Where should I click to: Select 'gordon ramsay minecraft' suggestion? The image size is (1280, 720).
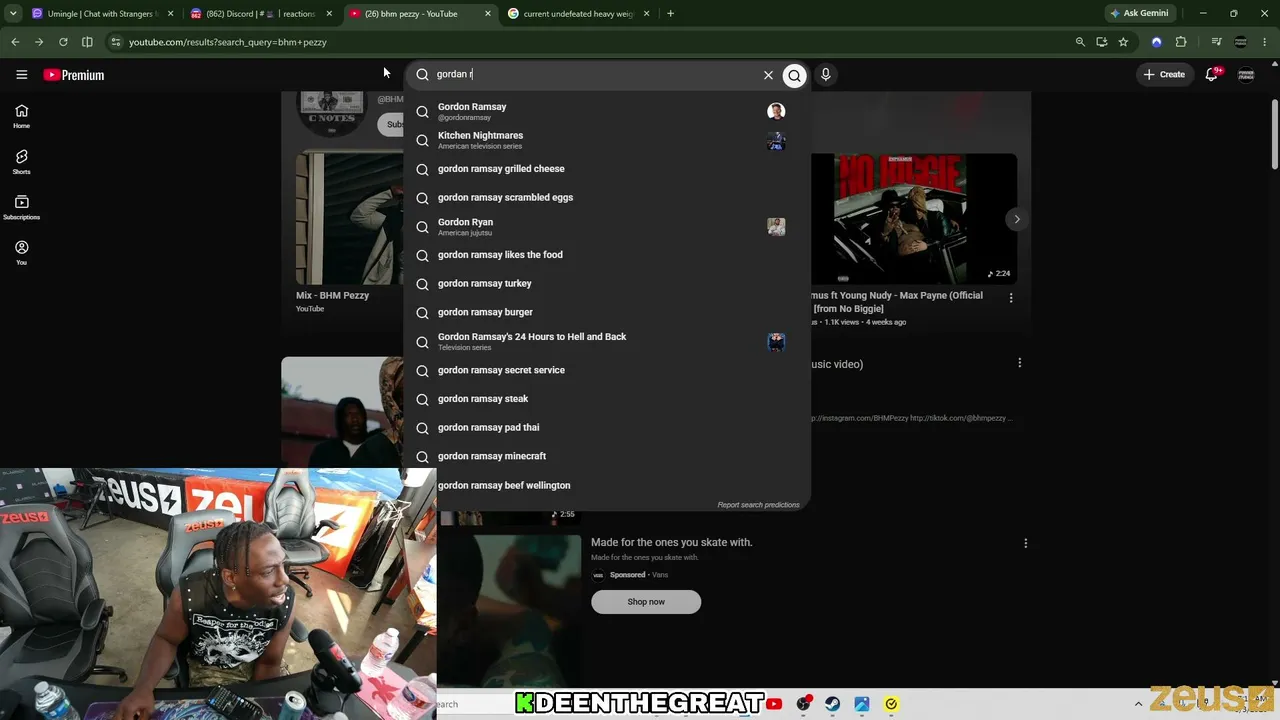click(607, 456)
